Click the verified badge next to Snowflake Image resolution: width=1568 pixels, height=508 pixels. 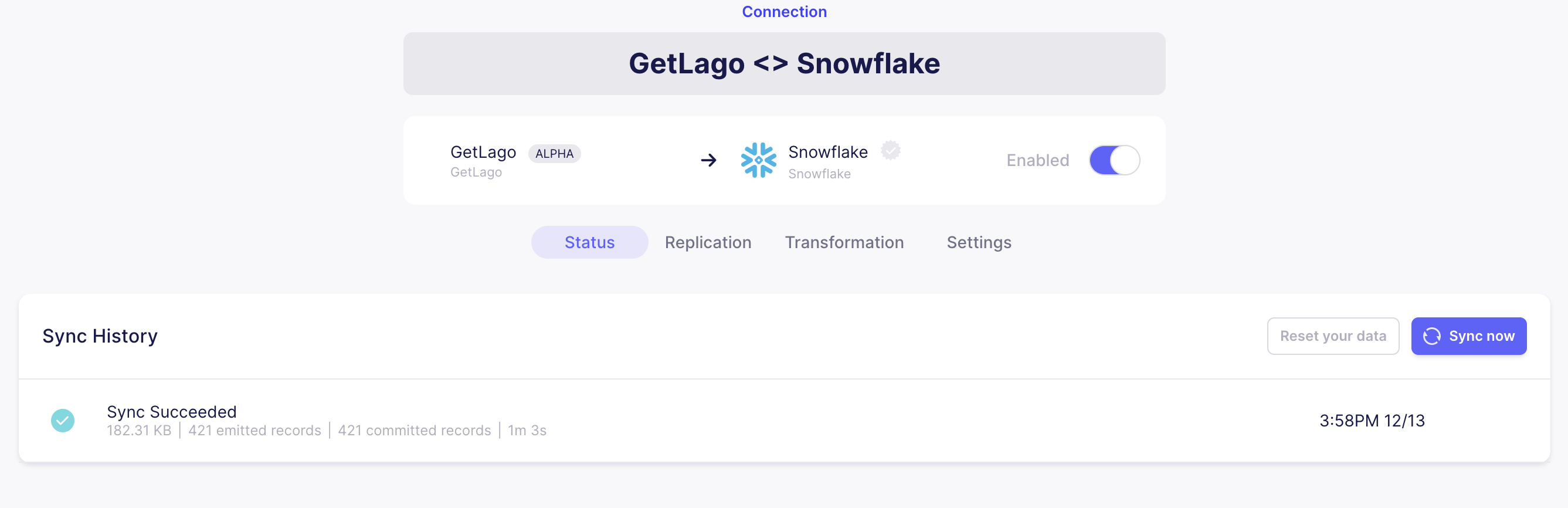point(891,150)
